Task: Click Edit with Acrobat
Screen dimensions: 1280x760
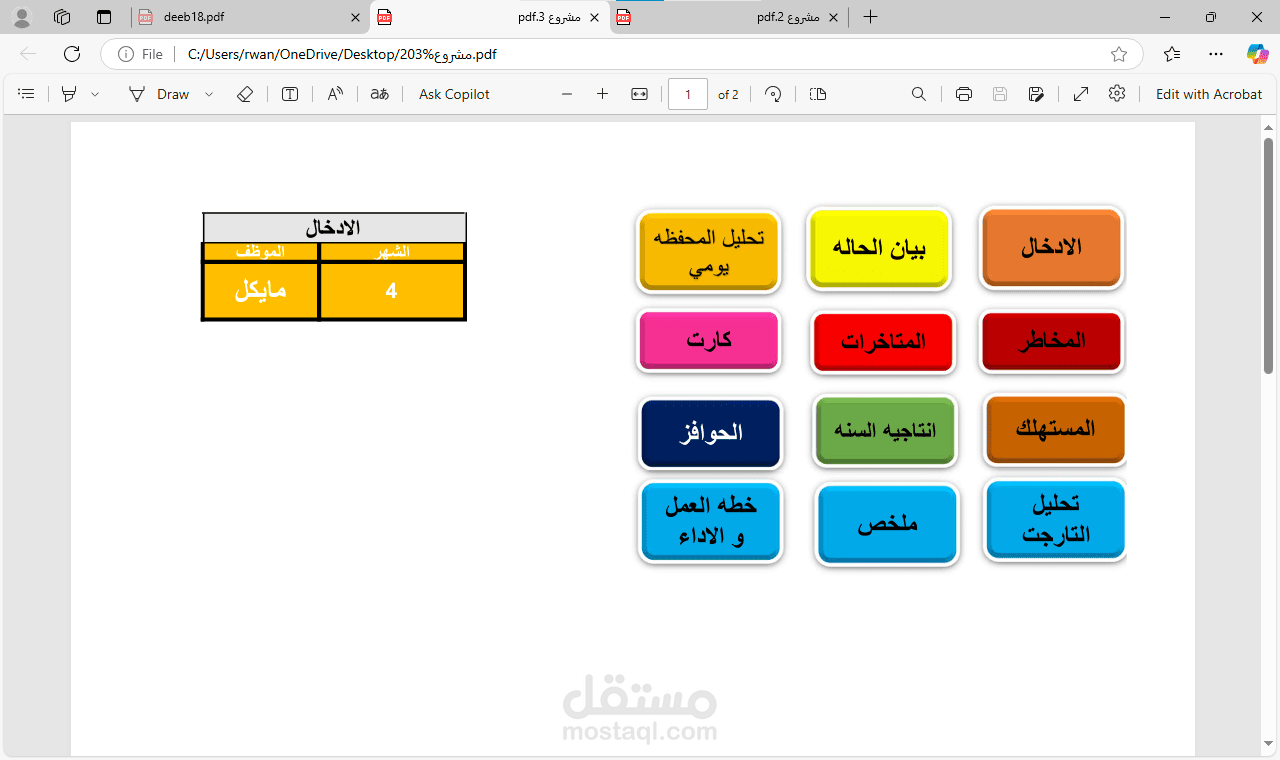Action: click(1209, 94)
